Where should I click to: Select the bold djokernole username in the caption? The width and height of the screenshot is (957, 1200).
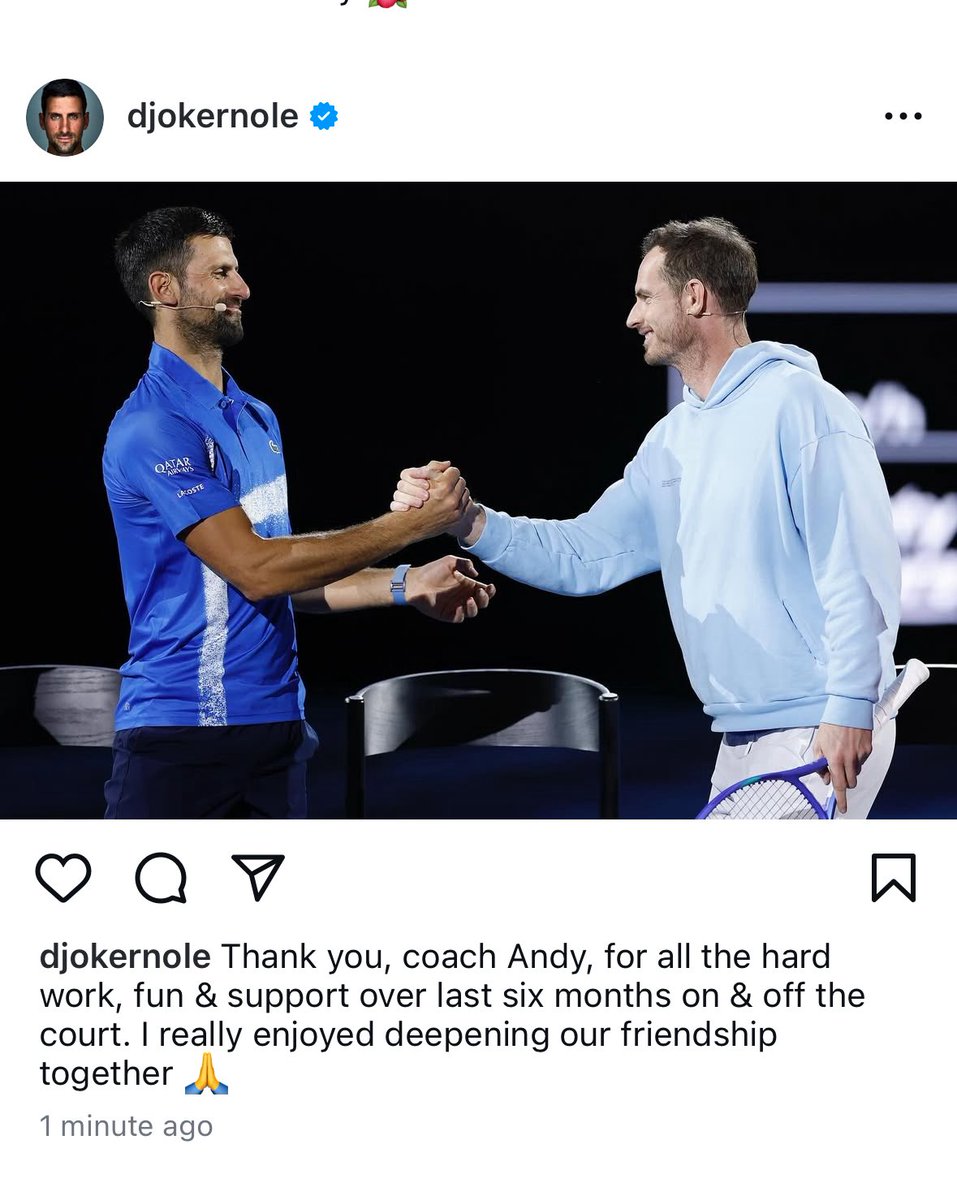pos(125,957)
